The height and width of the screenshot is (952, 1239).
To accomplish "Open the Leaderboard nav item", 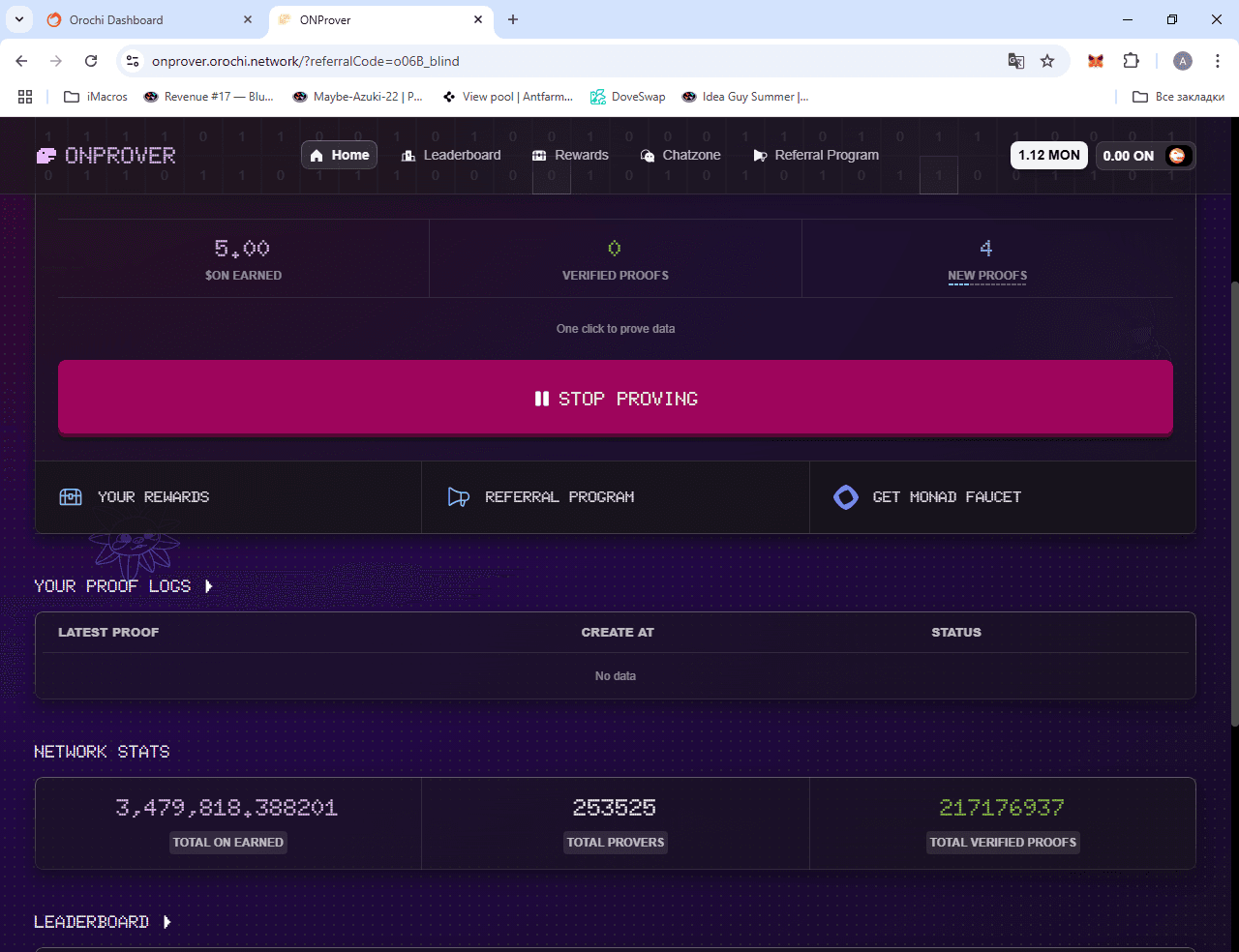I will pos(451,155).
